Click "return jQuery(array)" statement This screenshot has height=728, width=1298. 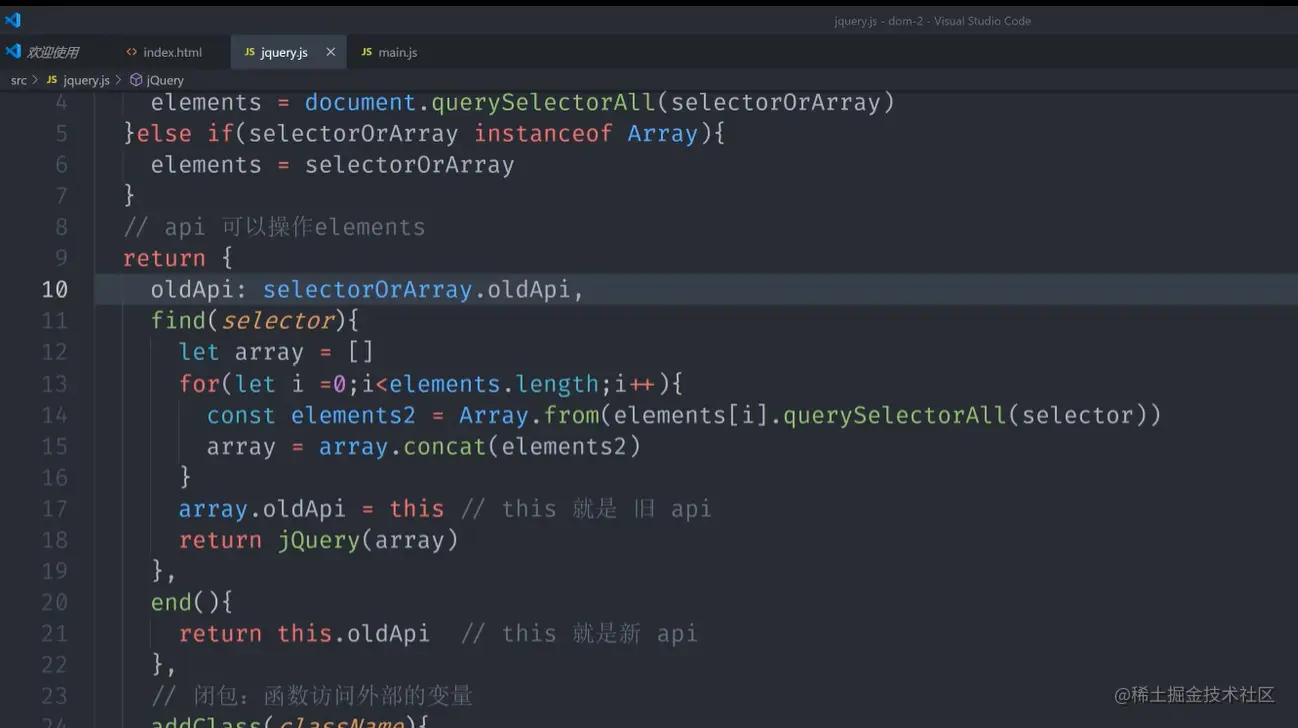[318, 540]
